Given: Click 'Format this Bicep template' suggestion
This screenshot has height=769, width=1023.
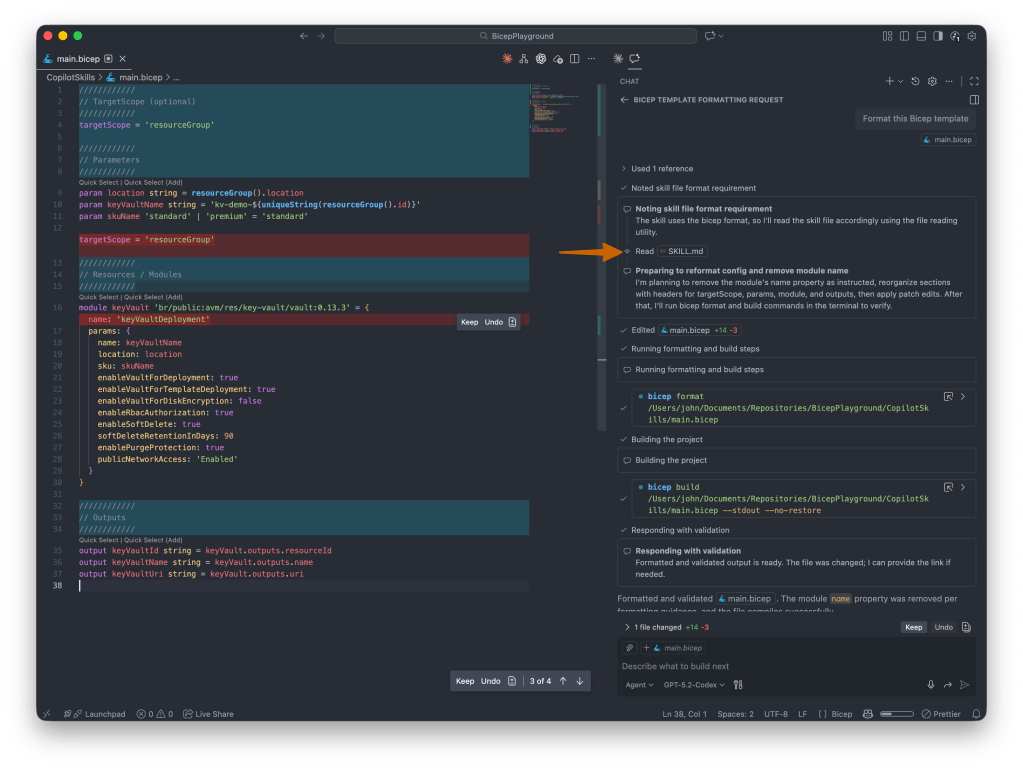Looking at the screenshot, I should click(x=916, y=119).
